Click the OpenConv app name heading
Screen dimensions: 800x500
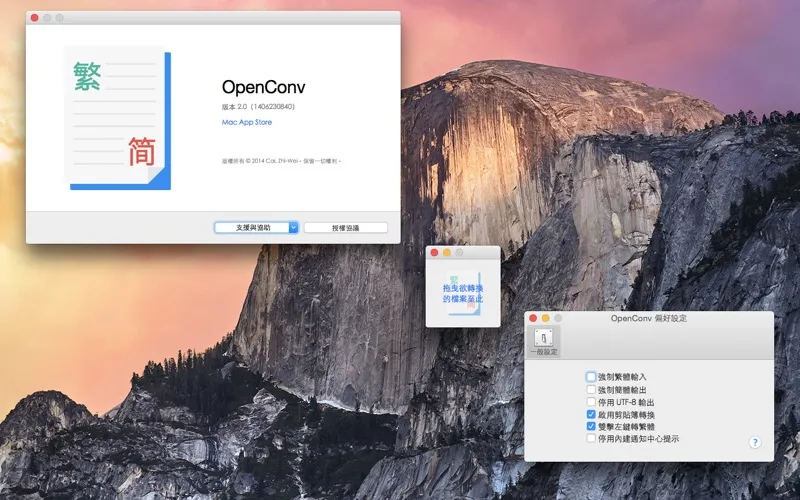click(264, 87)
